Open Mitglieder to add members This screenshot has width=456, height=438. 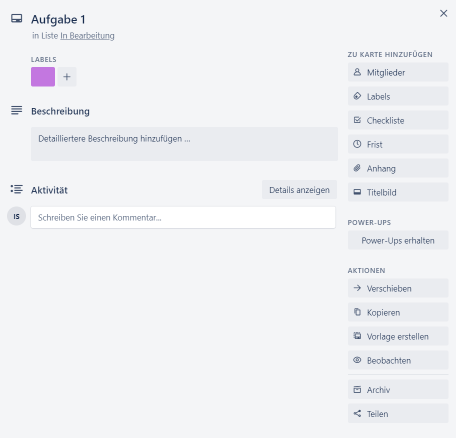pyautogui.click(x=398, y=72)
